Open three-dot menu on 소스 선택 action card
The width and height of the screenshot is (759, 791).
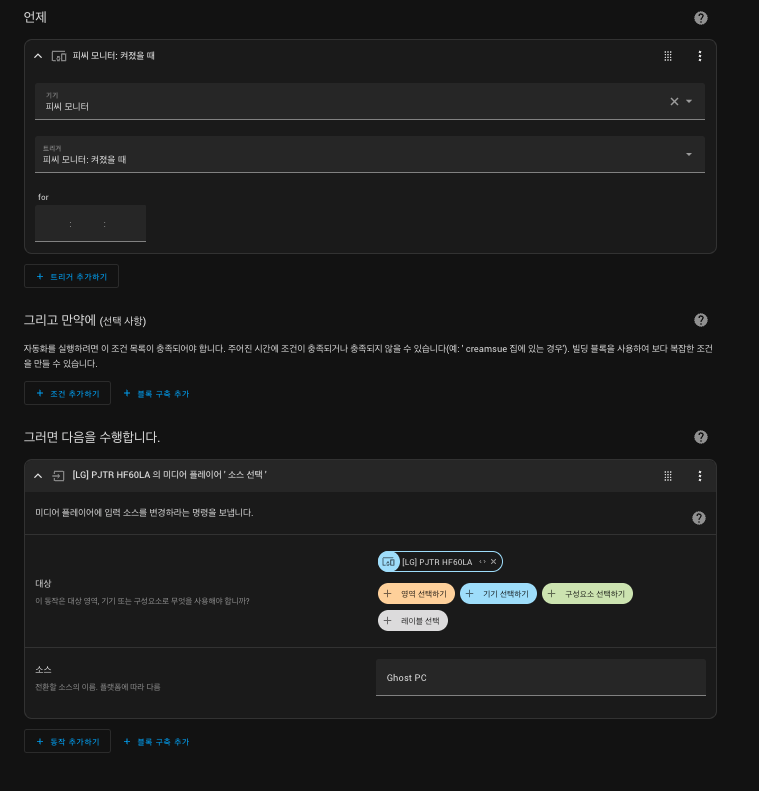(x=700, y=476)
